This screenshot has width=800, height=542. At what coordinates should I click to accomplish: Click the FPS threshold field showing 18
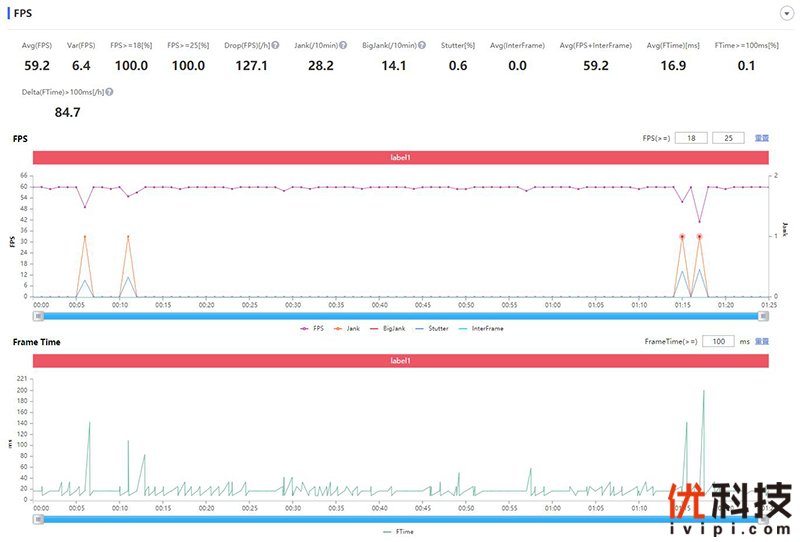691,138
